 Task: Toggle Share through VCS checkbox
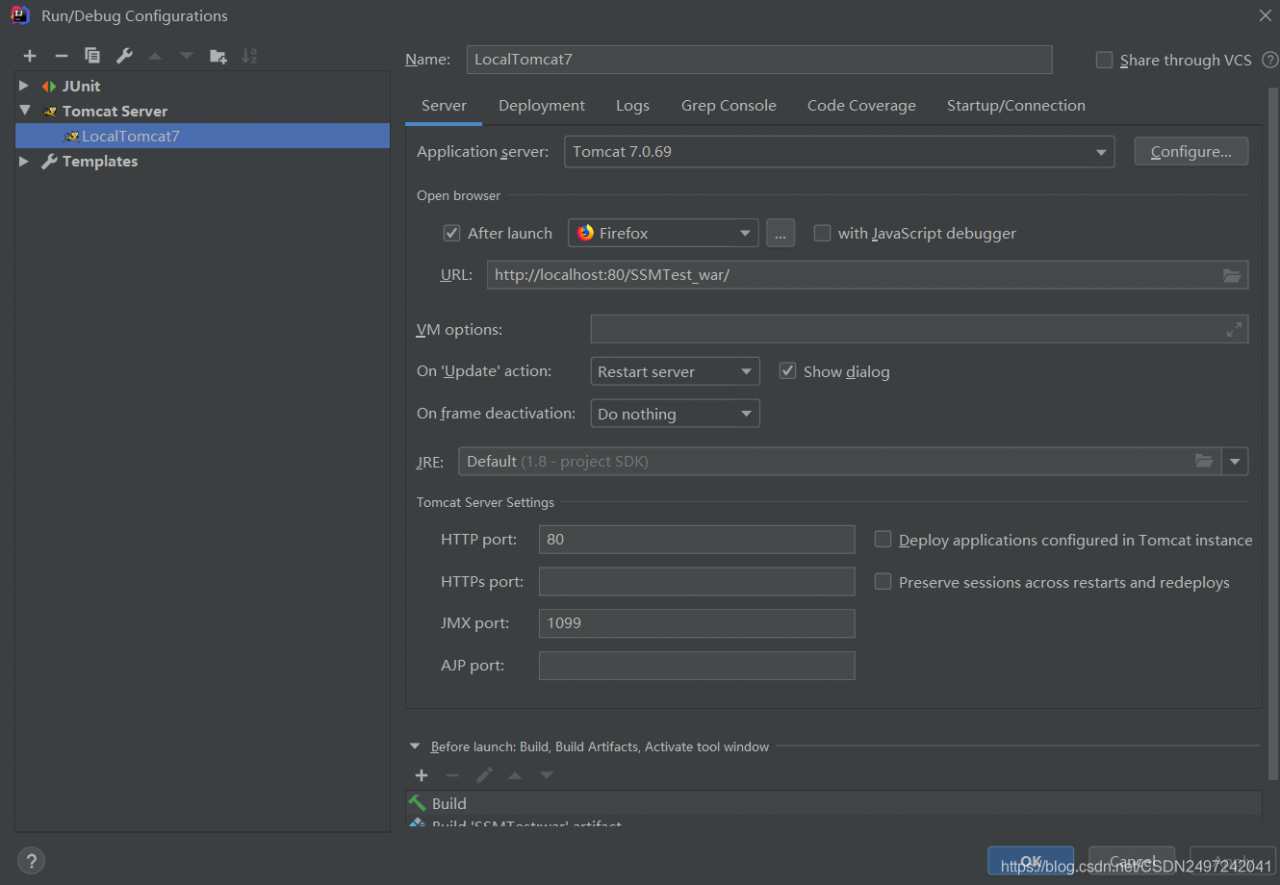tap(1104, 60)
